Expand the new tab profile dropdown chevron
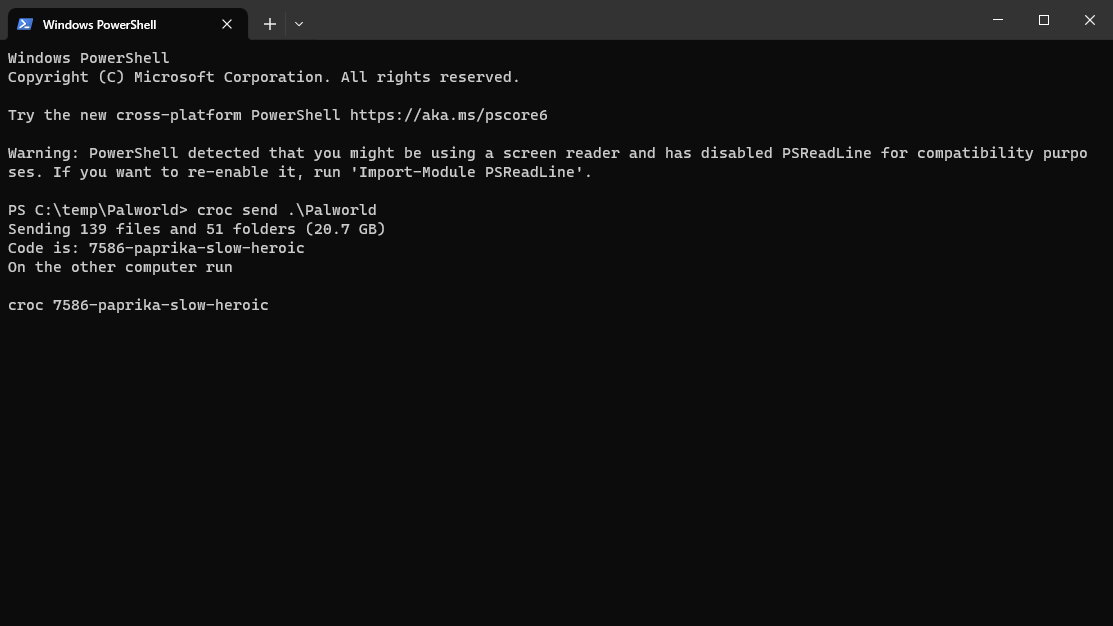The image size is (1113, 626). [x=299, y=24]
